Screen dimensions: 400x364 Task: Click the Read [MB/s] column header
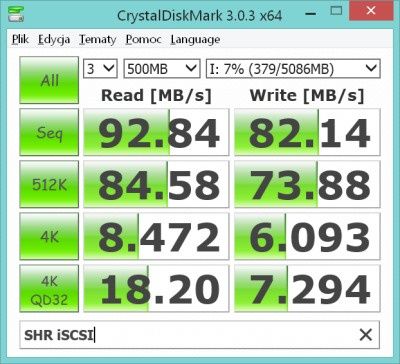[156, 95]
